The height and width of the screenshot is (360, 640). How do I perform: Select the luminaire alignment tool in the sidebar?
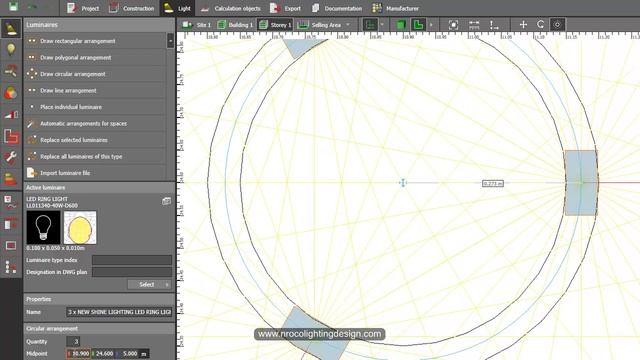tap(11, 71)
